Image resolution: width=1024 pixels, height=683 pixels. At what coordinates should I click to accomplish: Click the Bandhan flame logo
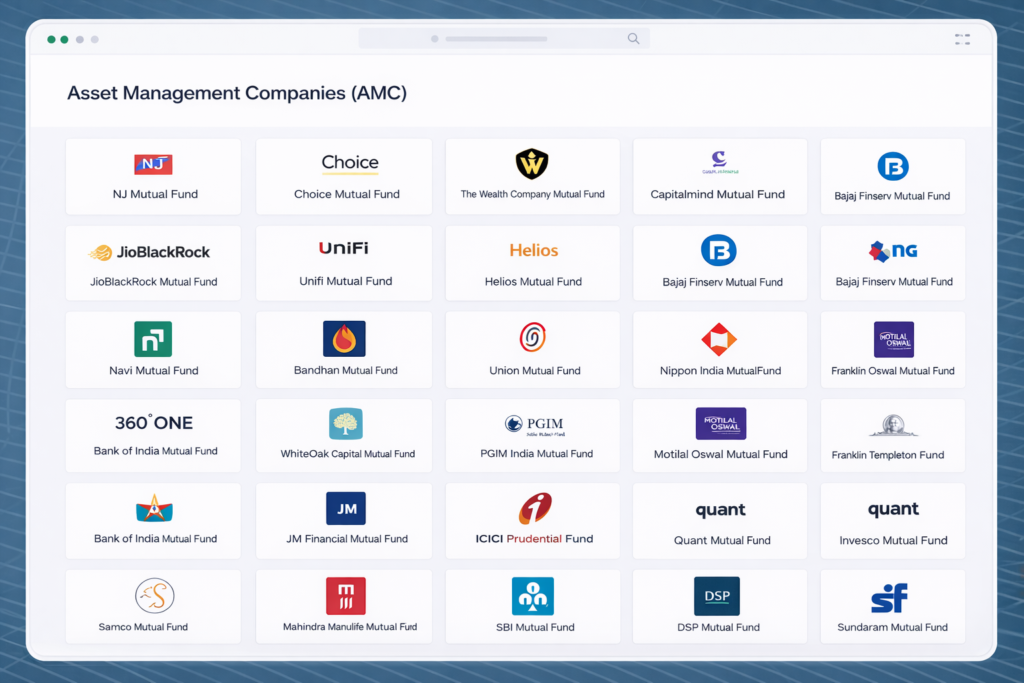point(344,339)
